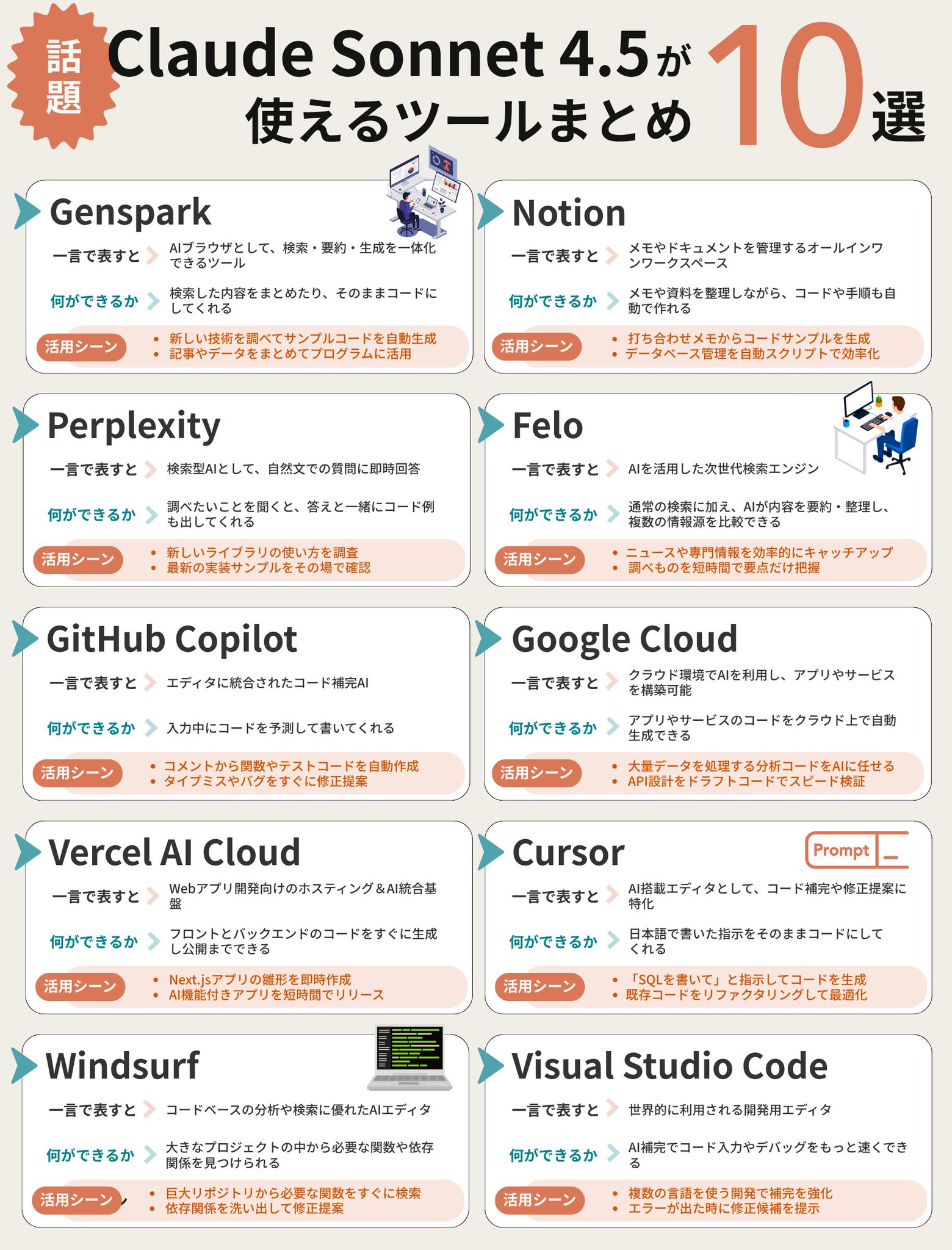The height and width of the screenshot is (1250, 952).
Task: Click the Felo heading
Action: click(547, 425)
